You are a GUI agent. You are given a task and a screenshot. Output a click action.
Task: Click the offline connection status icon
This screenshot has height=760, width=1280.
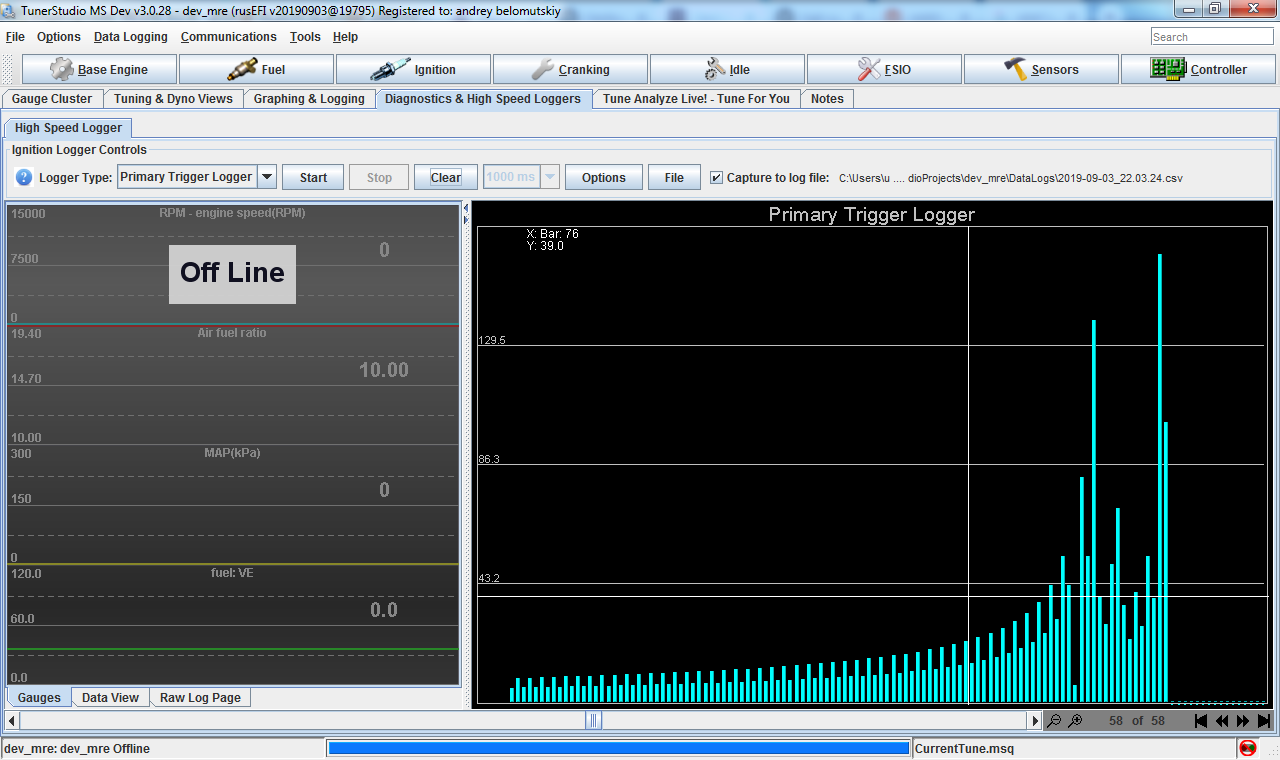pos(1248,748)
